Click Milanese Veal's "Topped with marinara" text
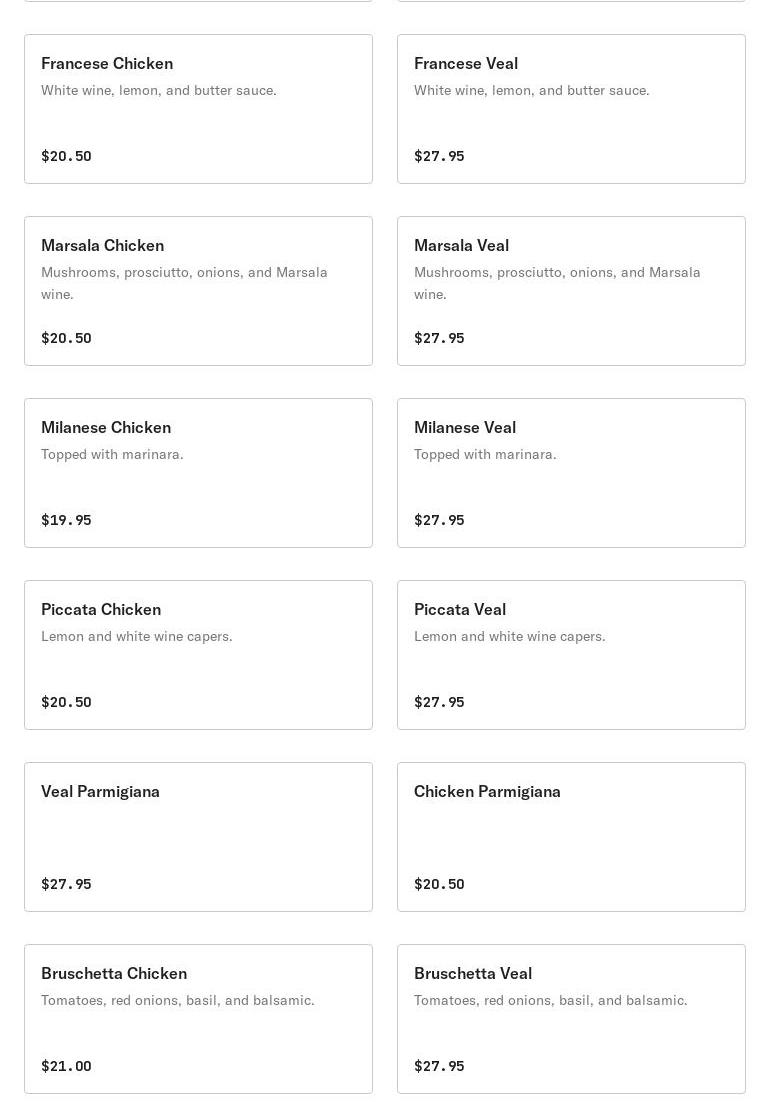Viewport: 770px width, 1102px height. point(485,455)
